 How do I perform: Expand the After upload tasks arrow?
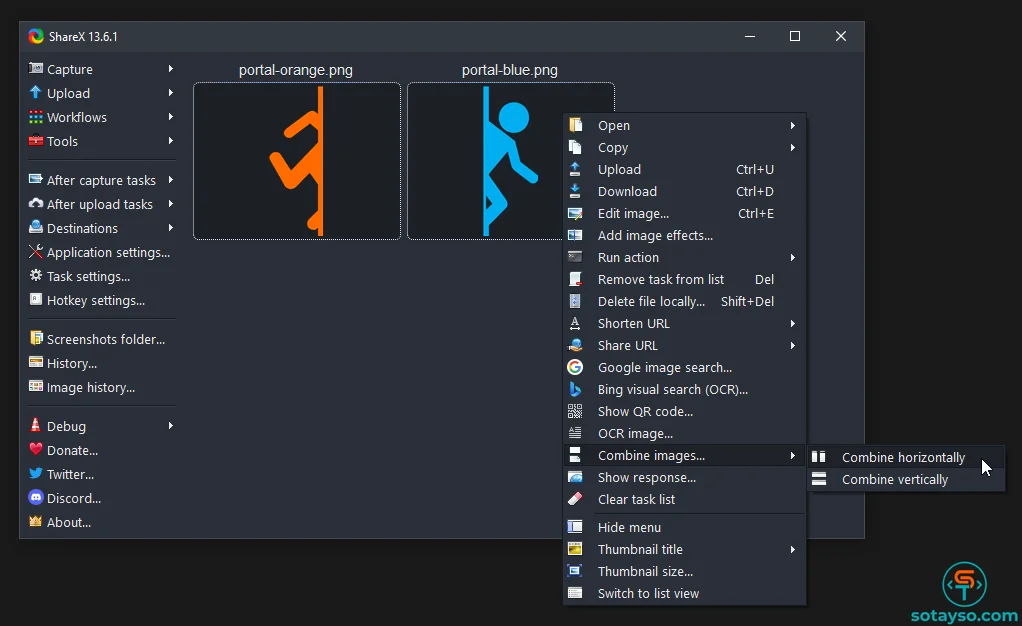tap(171, 203)
